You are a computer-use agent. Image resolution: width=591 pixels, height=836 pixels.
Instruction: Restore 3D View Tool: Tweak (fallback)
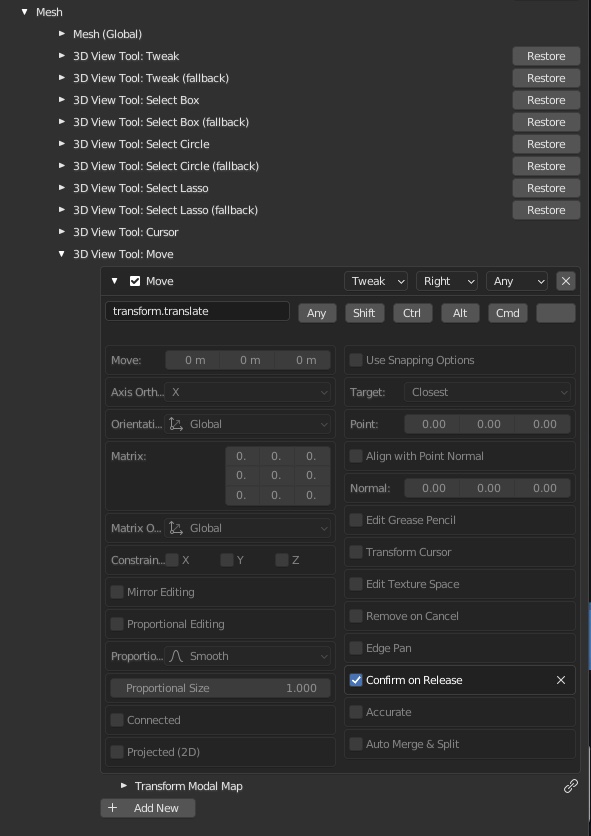click(546, 78)
